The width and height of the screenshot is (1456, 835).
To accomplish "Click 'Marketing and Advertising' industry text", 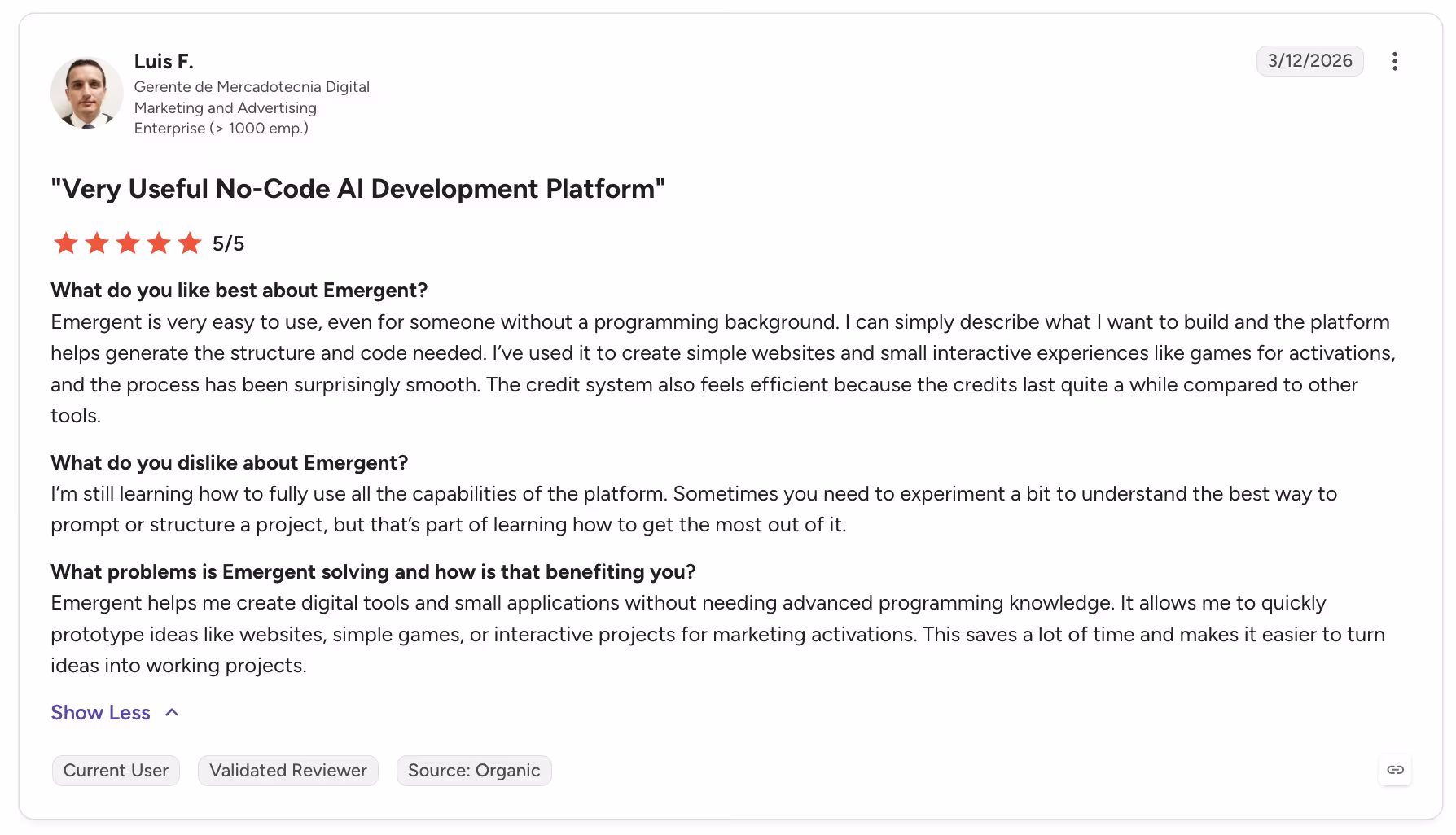I will click(226, 107).
